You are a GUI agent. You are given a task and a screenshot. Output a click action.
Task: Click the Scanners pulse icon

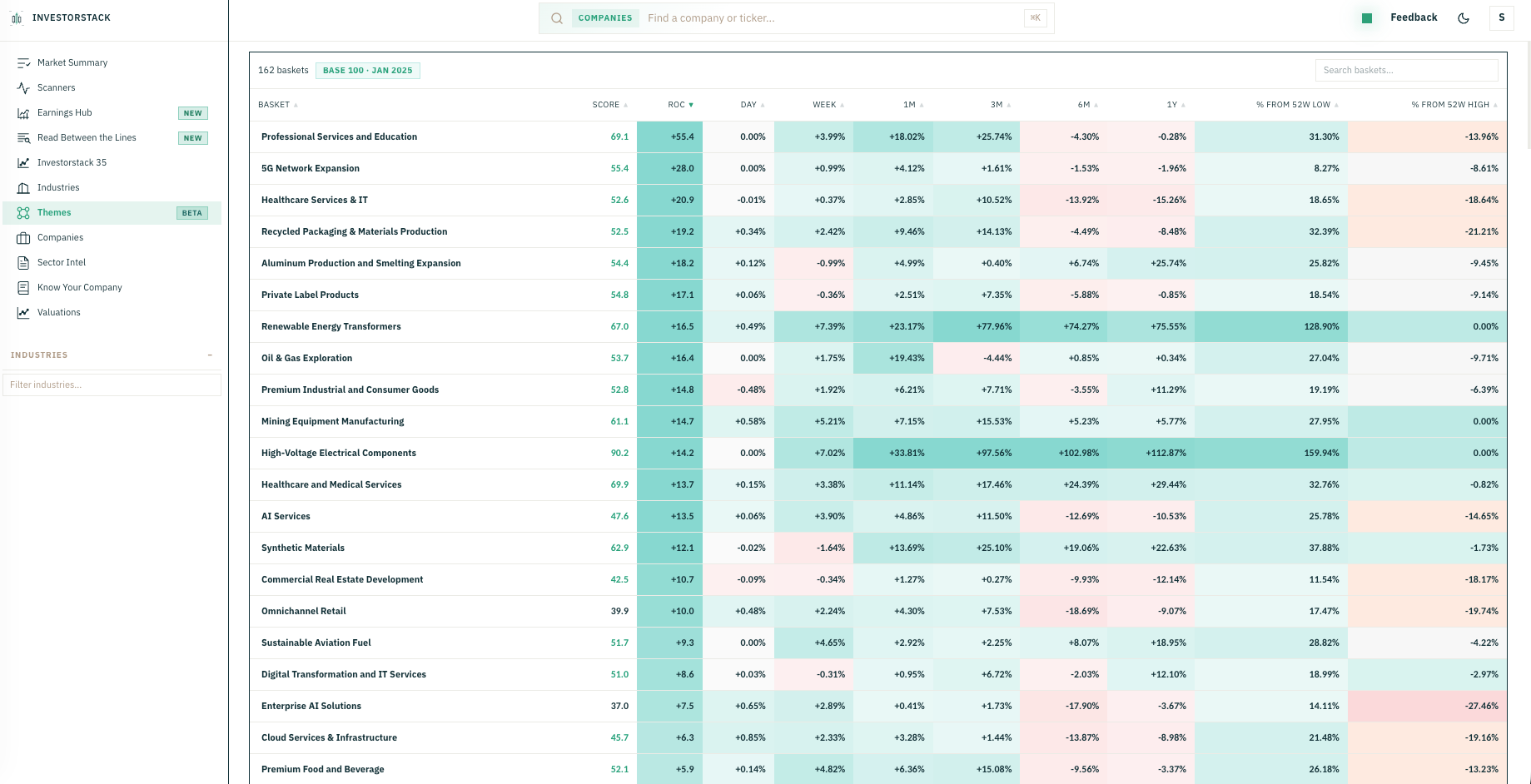pos(23,87)
